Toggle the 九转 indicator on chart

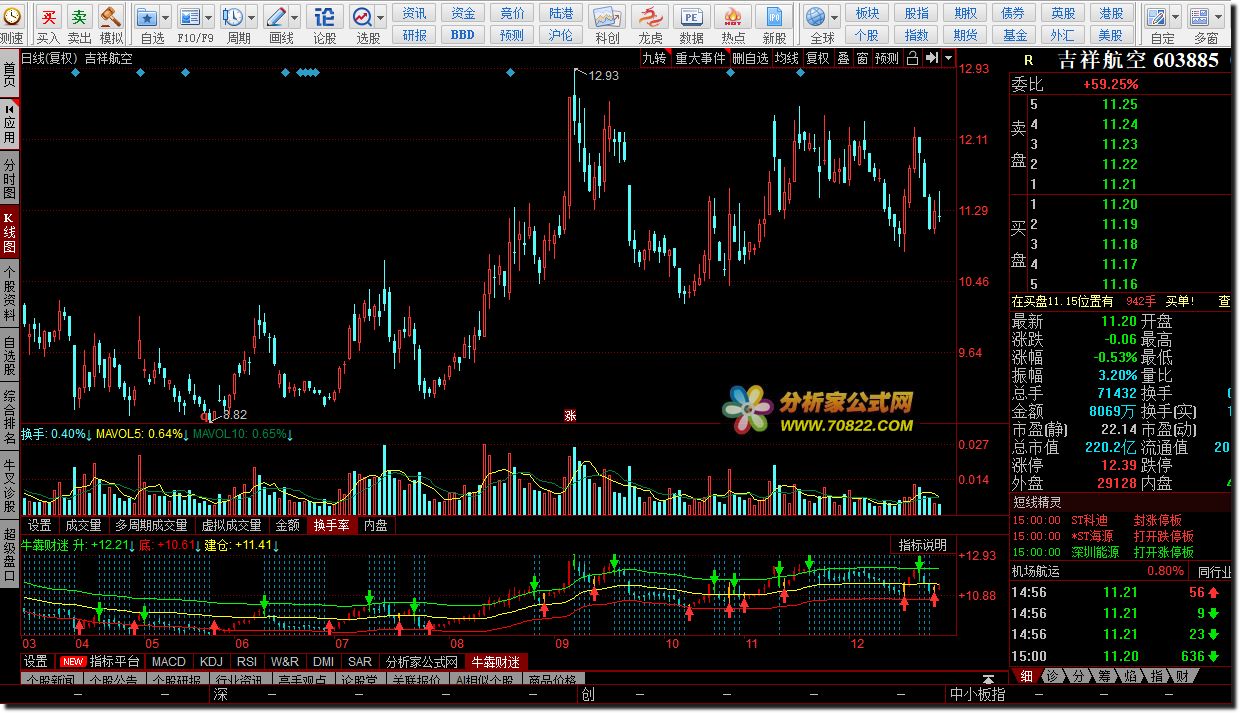(x=654, y=58)
